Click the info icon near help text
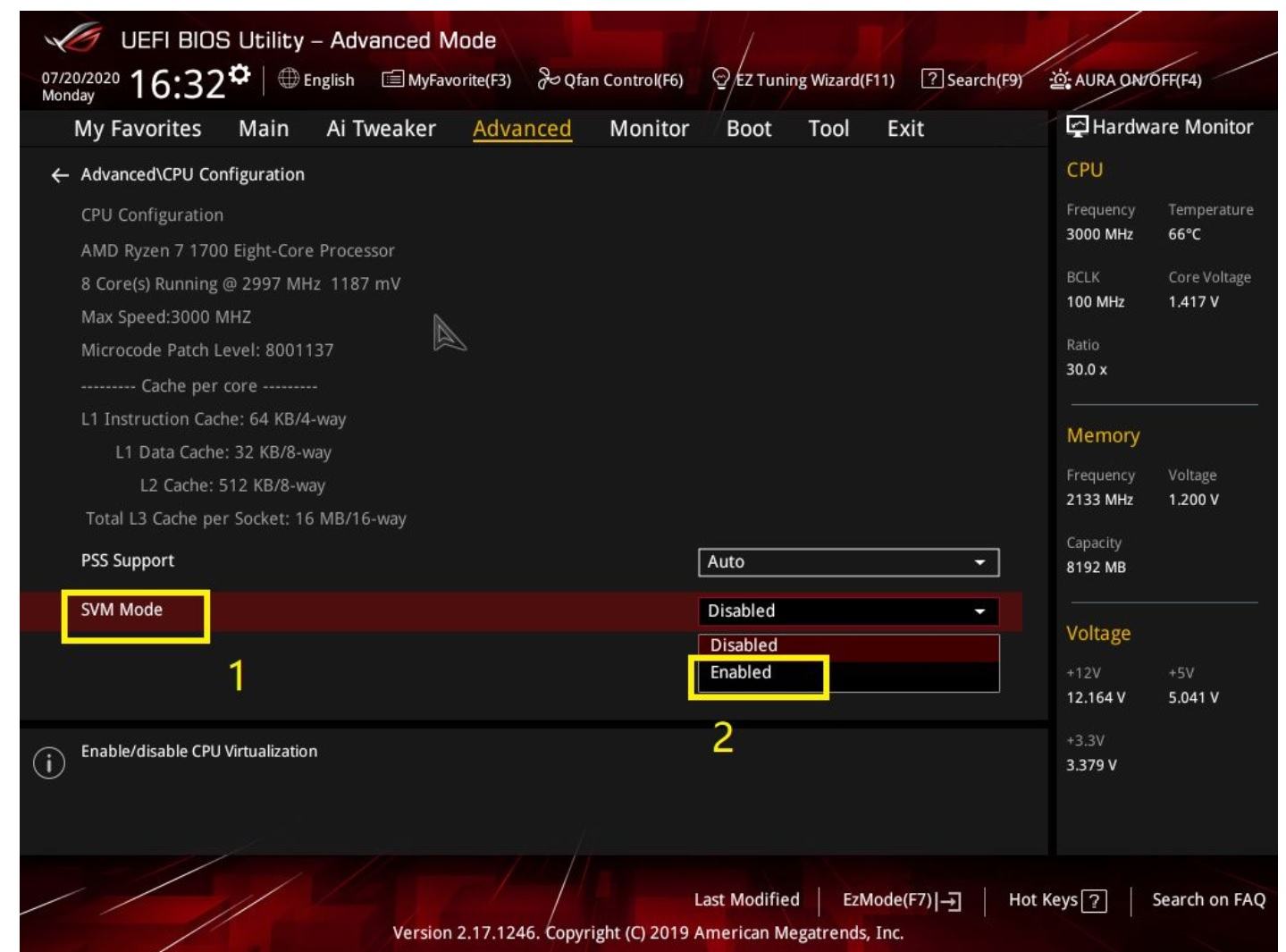This screenshot has height=952, width=1286. tap(49, 762)
